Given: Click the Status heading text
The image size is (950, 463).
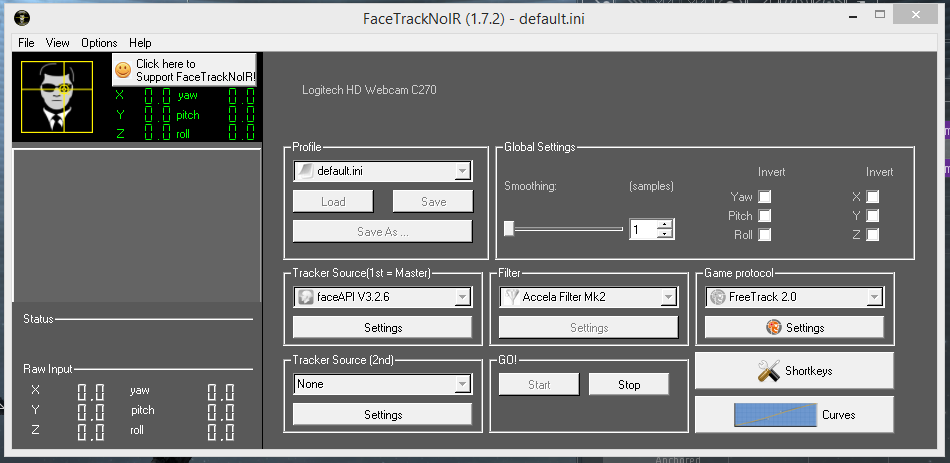Looking at the screenshot, I should coord(38,319).
